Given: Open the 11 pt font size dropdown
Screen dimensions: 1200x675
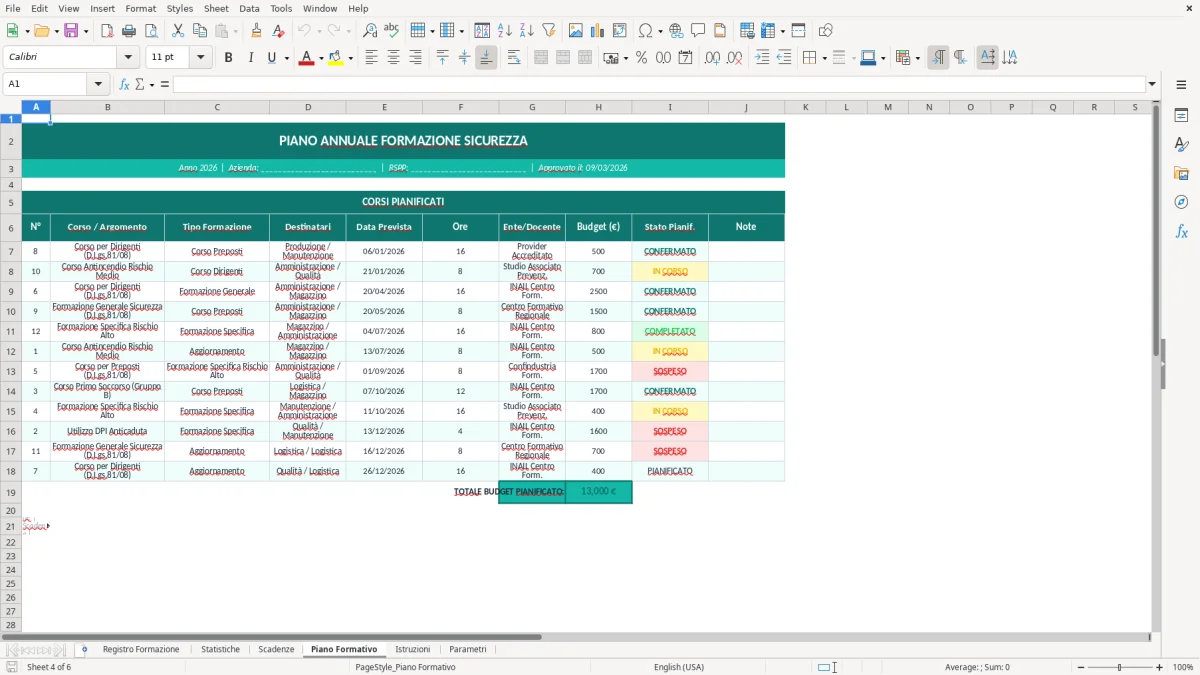Looking at the screenshot, I should (x=200, y=58).
